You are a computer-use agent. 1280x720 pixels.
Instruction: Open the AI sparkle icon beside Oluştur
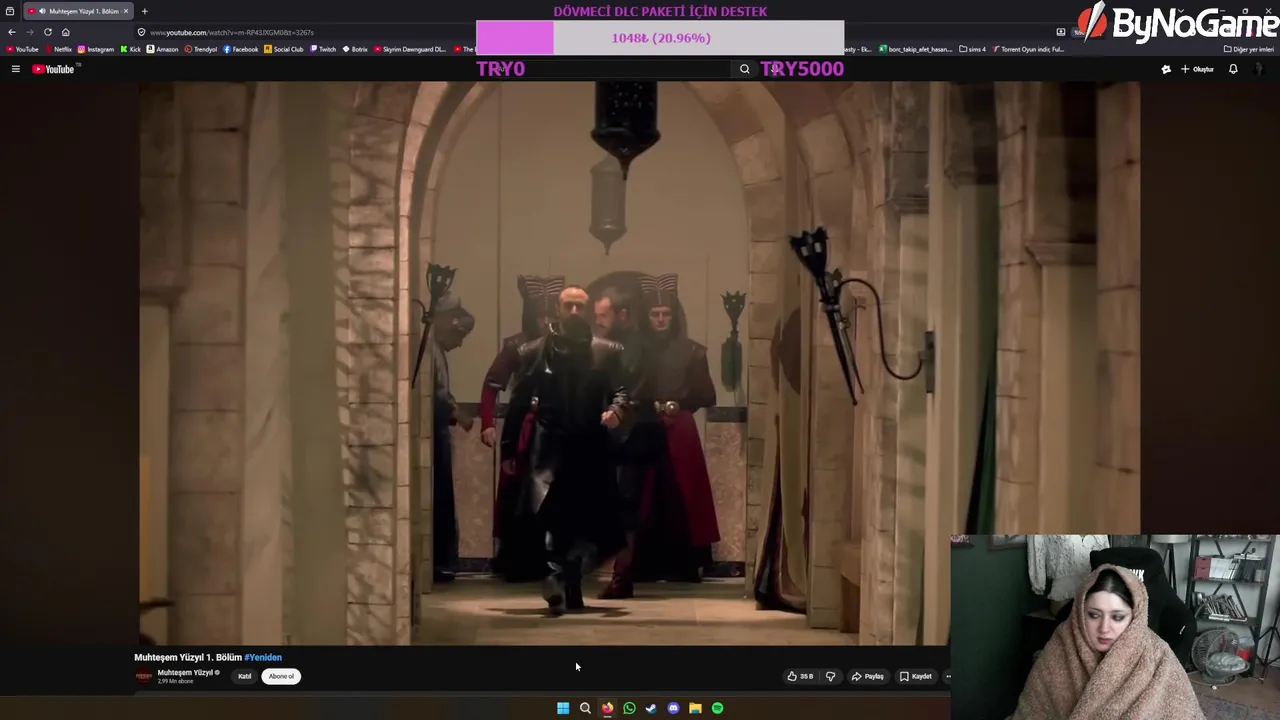(1166, 69)
